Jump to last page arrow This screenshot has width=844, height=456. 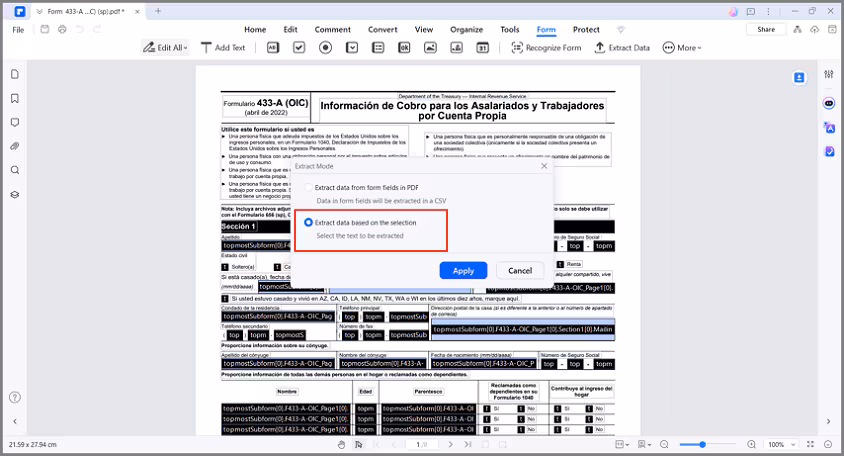(x=468, y=445)
